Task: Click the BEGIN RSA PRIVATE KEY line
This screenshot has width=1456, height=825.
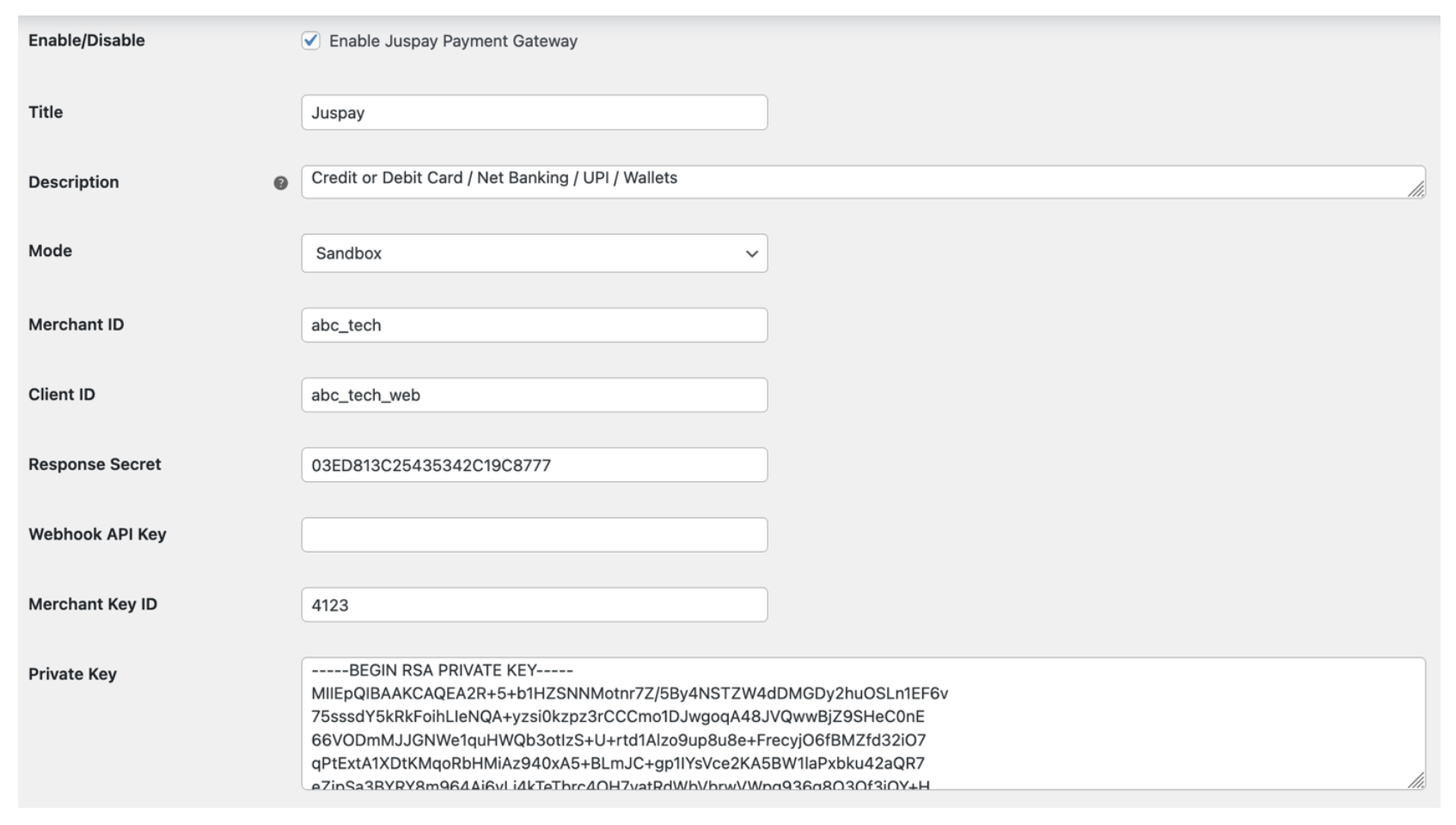Action: point(442,670)
